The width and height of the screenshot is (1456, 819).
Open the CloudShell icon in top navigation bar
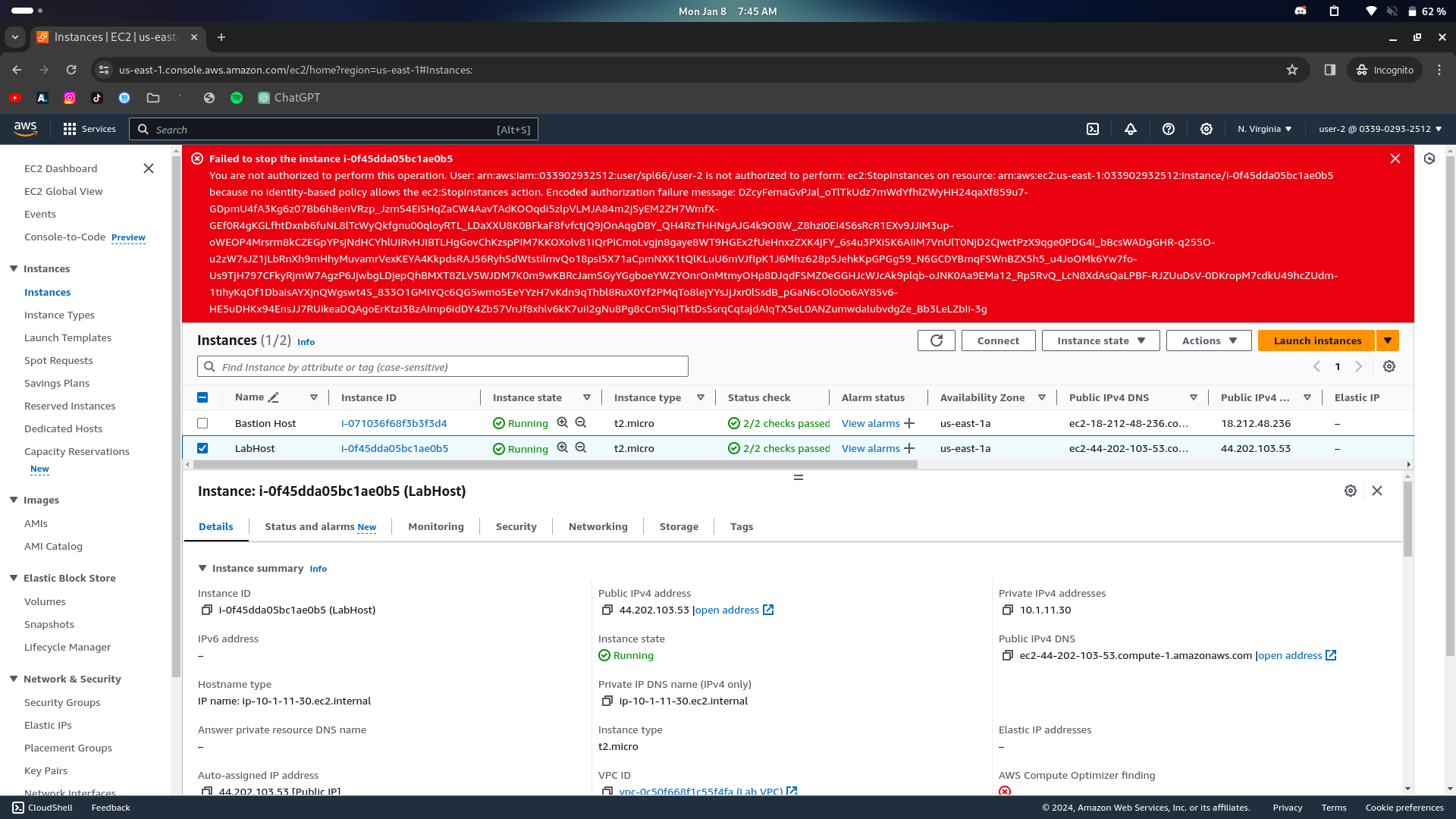pos(1093,129)
